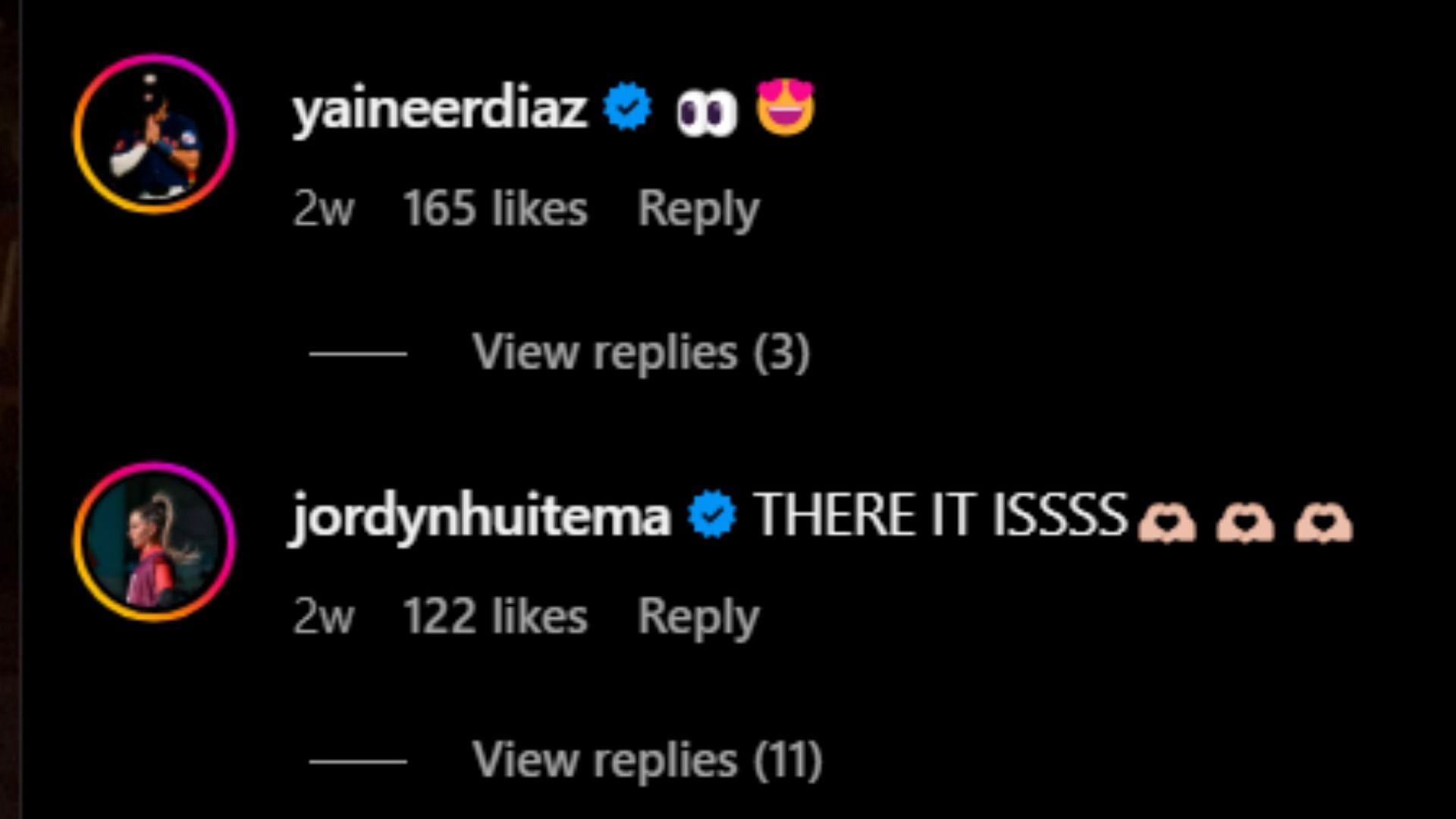Click the eyes emoji in yaineerdiaz's comment

click(706, 114)
